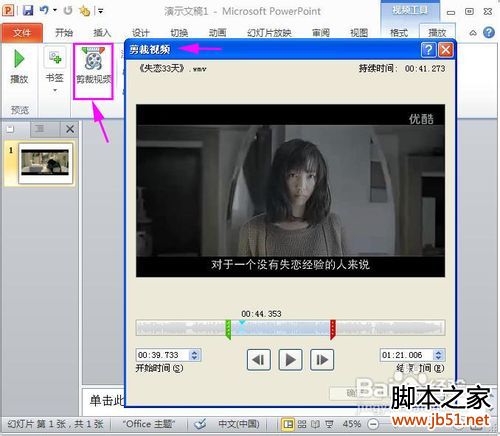
Task: Close the 剪裁视频 dialog
Action: pyautogui.click(x=446, y=50)
